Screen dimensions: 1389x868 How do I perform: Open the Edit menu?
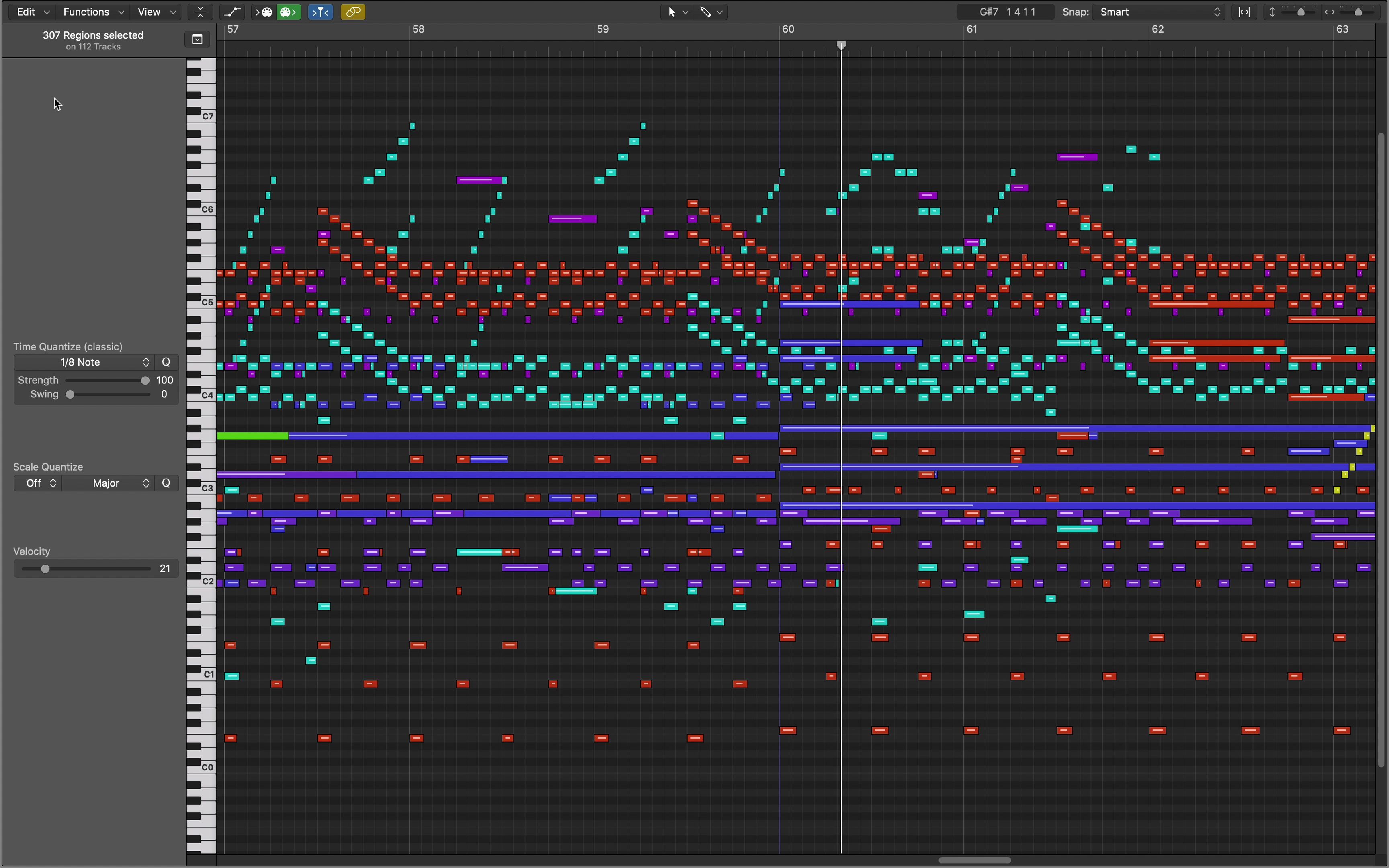[x=33, y=12]
